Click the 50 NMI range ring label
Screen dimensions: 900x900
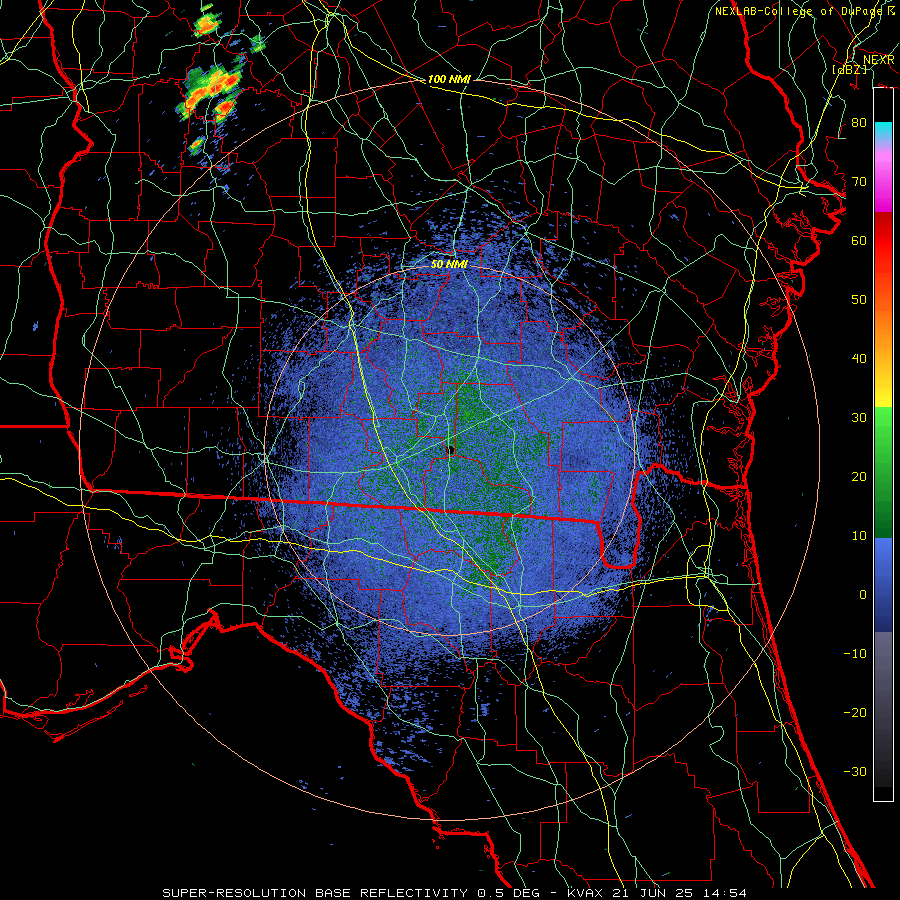point(449,264)
